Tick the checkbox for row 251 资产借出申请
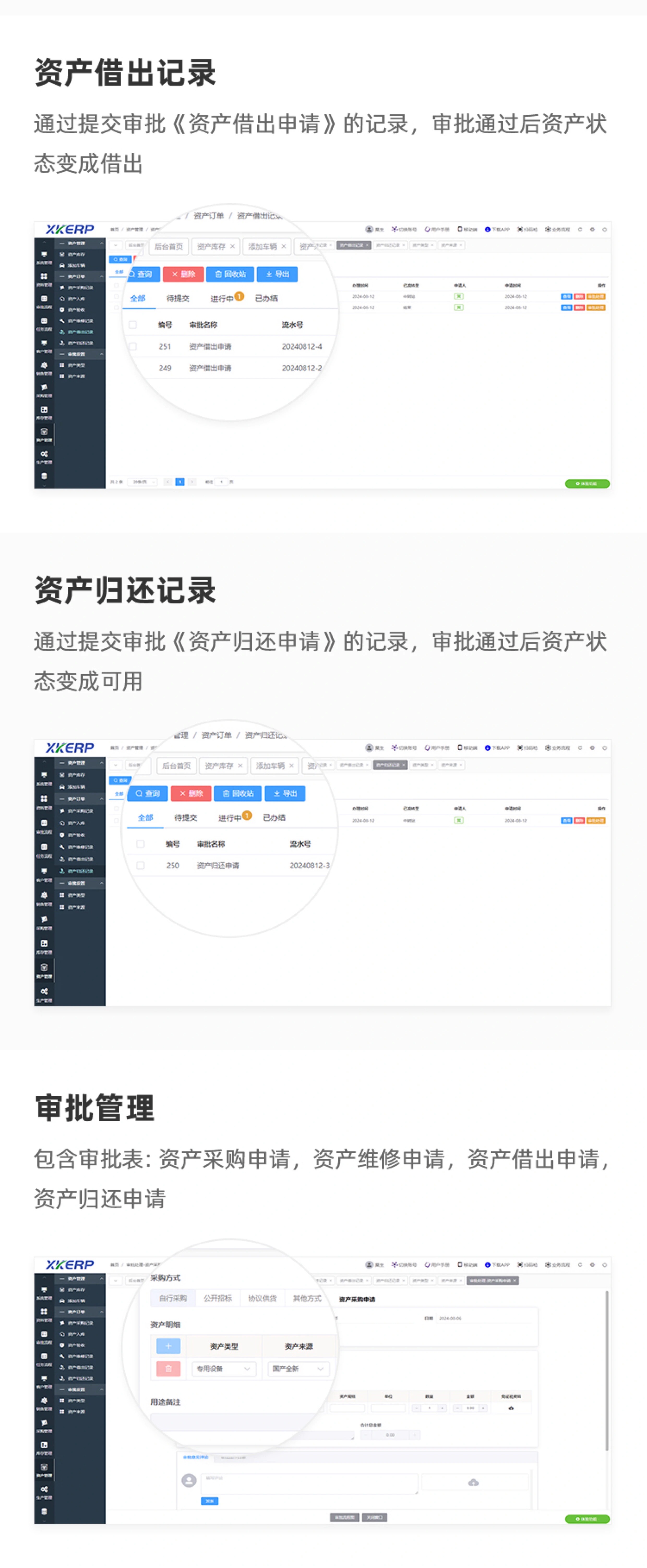 133,346
